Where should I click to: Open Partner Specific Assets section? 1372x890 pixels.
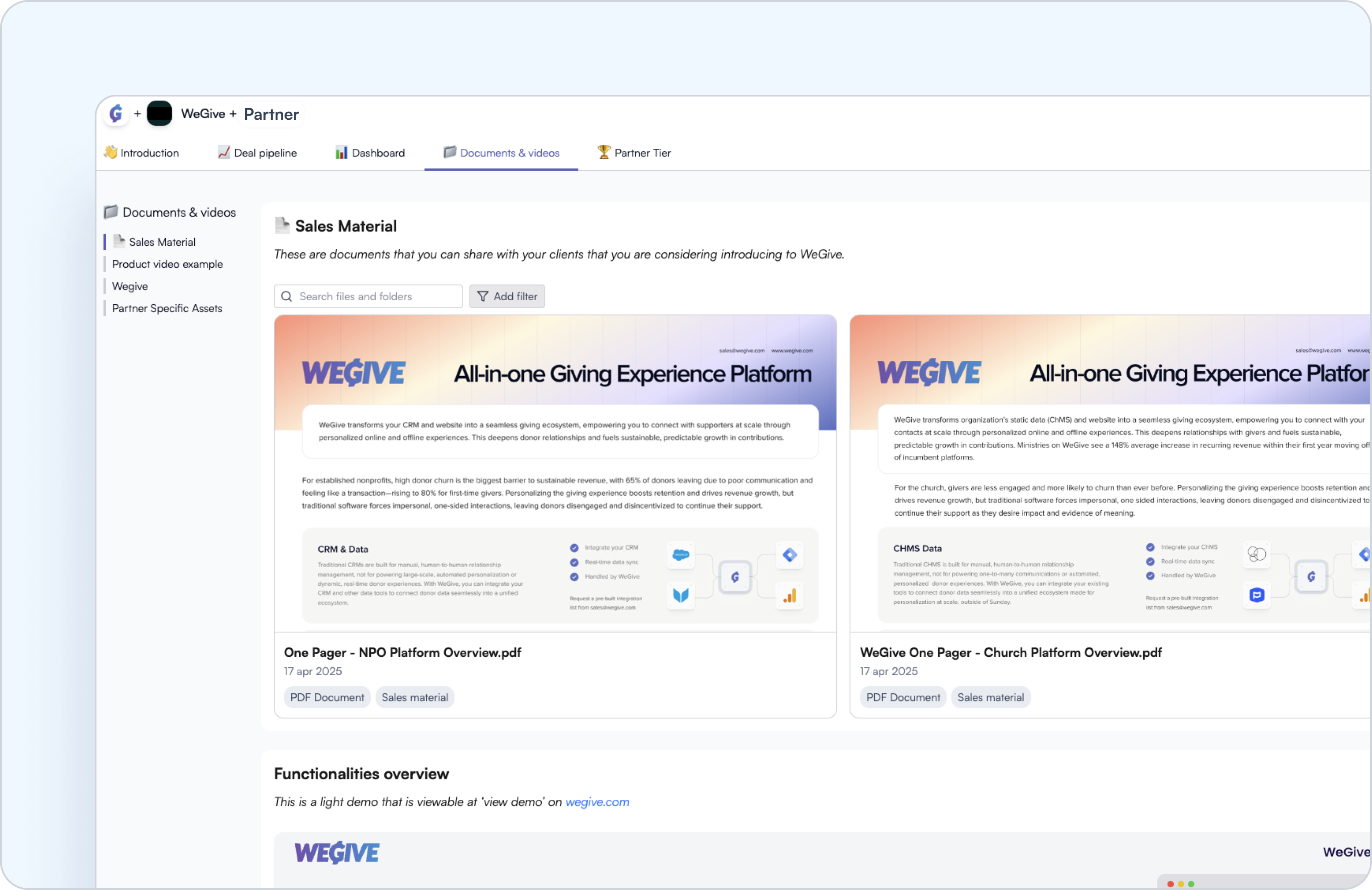coord(167,309)
